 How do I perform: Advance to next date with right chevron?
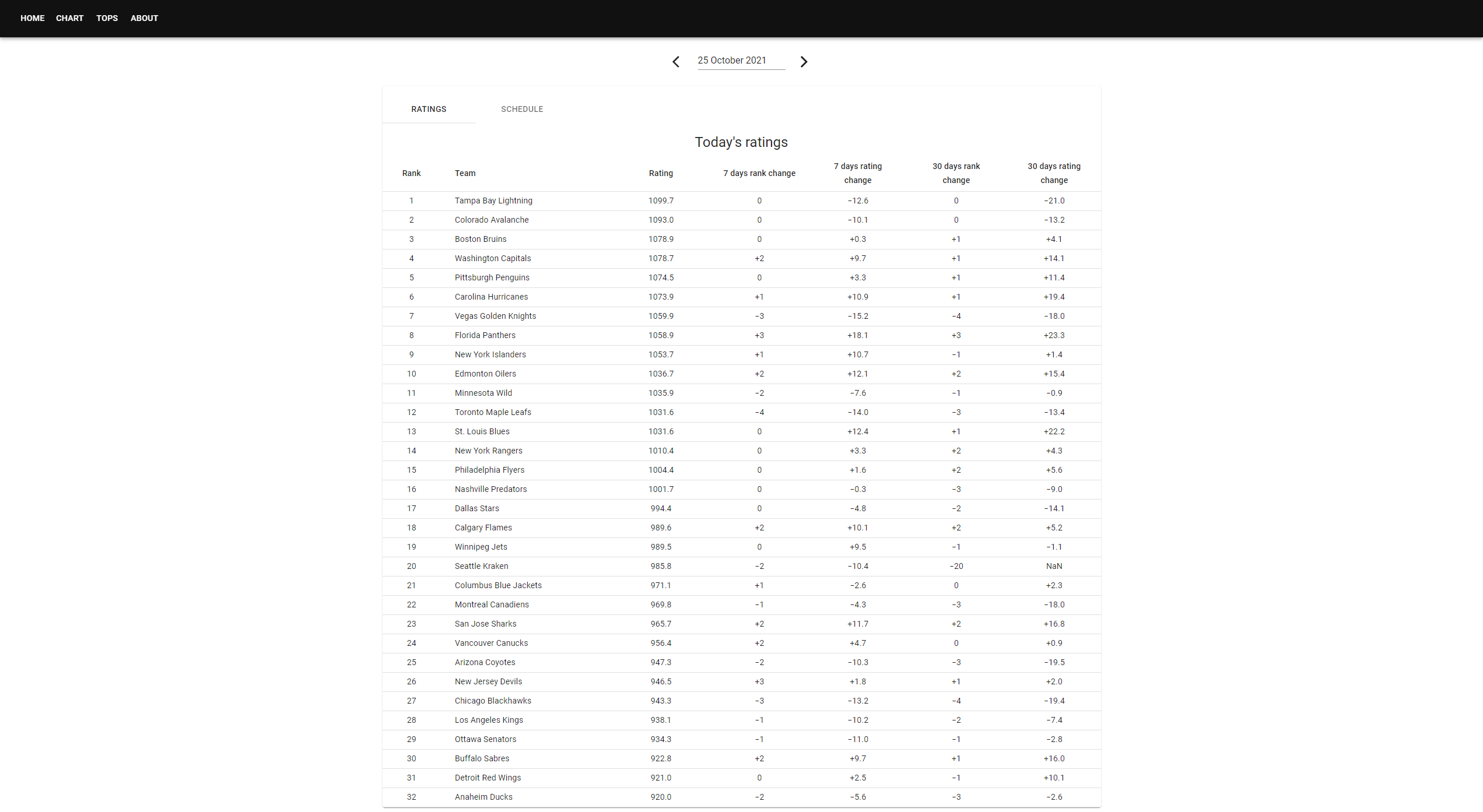804,62
